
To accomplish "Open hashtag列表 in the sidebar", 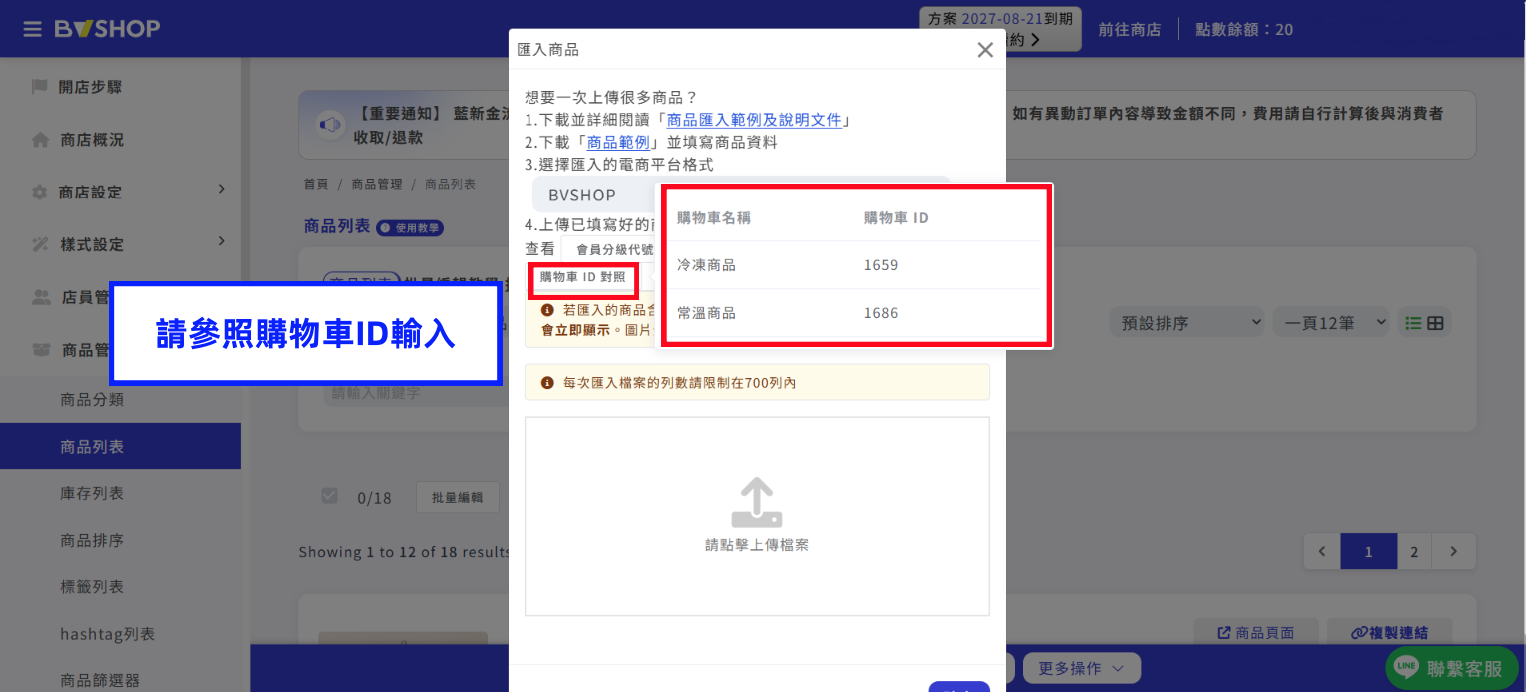I will coord(107,634).
